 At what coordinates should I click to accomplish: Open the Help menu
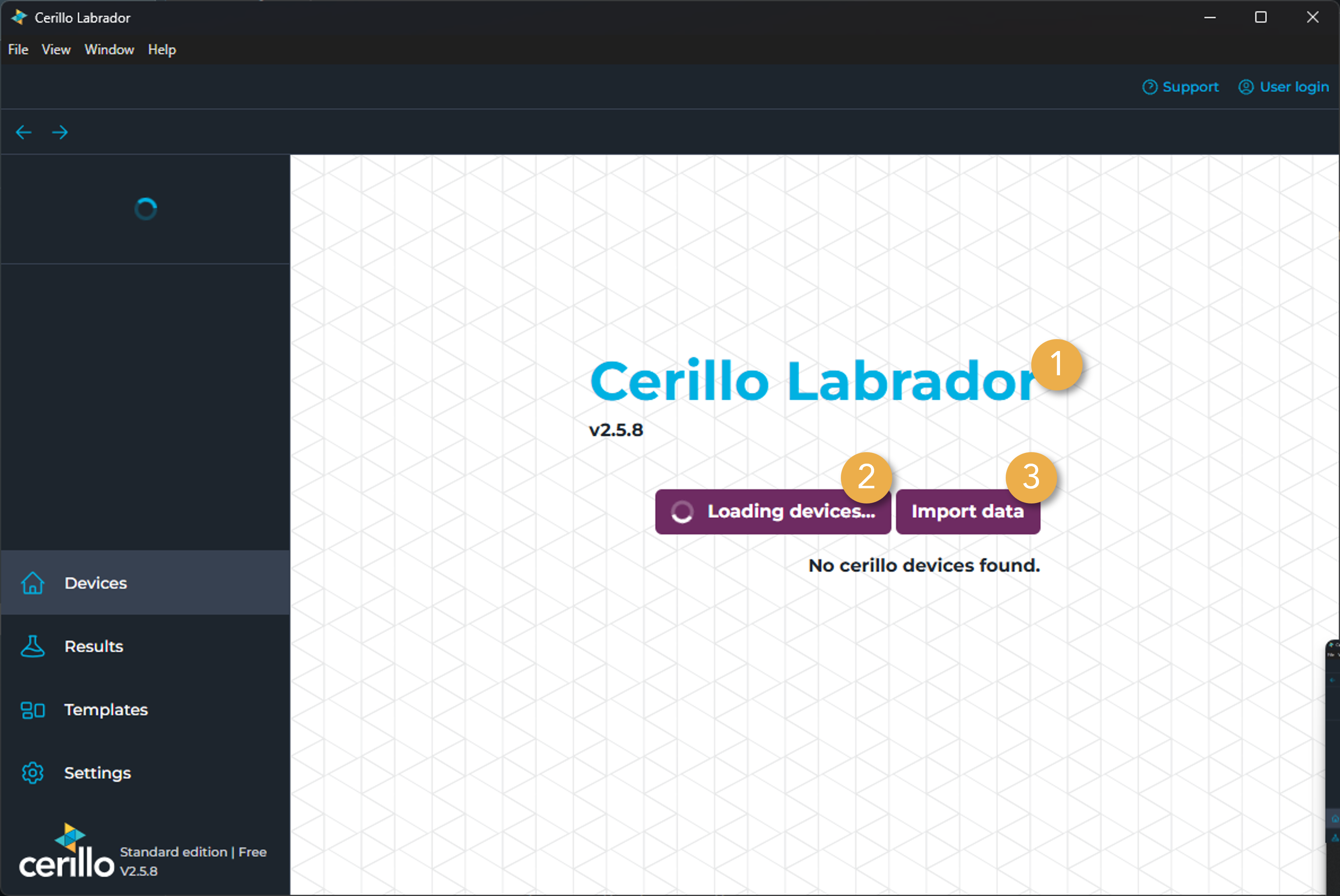162,50
